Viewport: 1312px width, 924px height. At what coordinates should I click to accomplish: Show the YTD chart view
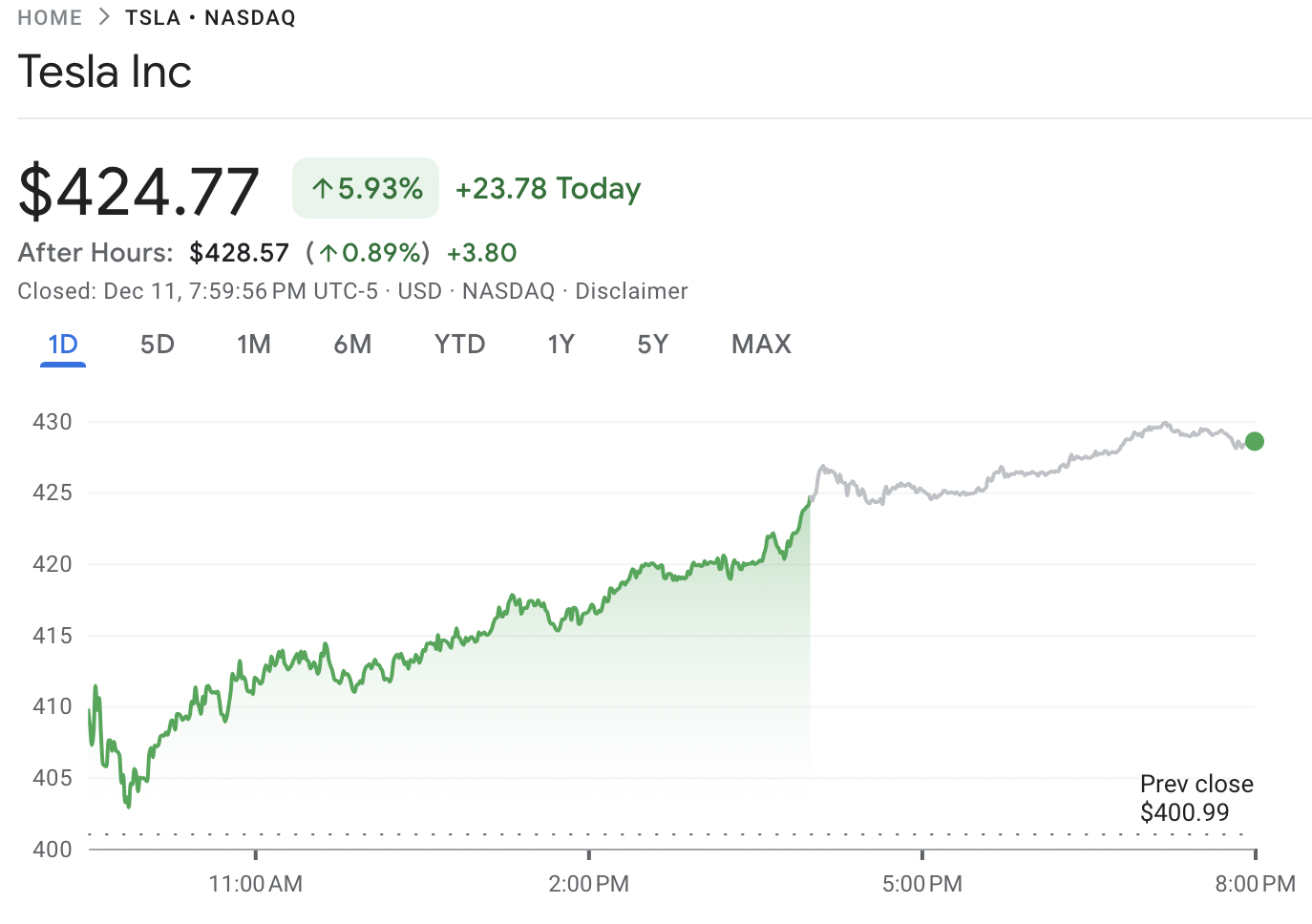(459, 345)
